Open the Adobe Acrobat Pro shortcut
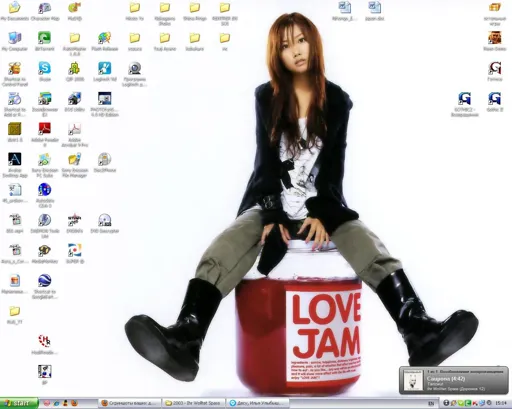 tap(74, 129)
